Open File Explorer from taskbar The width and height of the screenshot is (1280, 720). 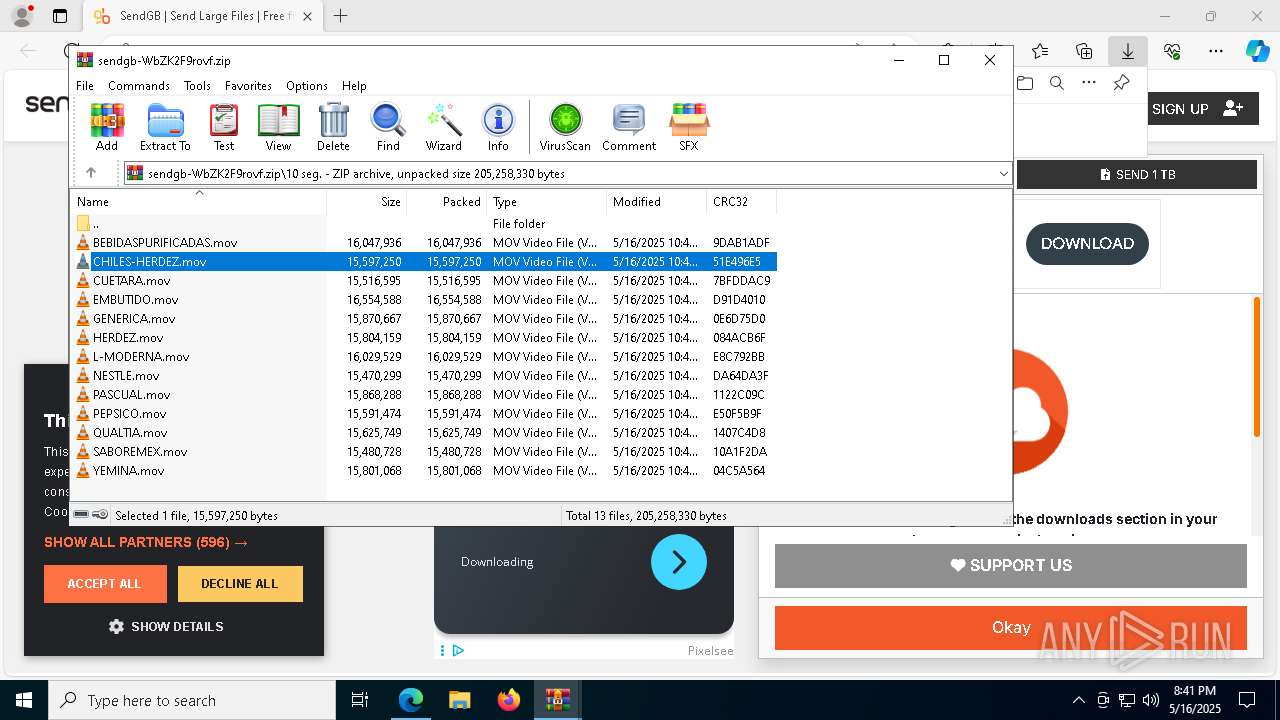(x=460, y=700)
